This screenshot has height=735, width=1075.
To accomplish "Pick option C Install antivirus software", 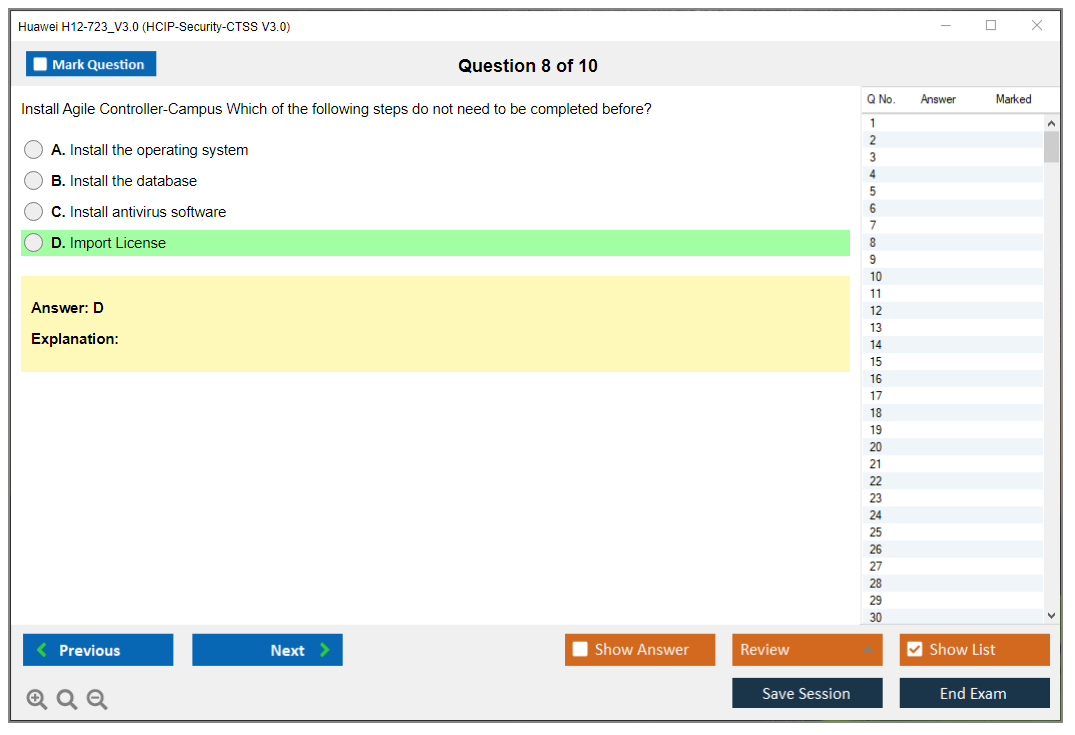I will [34, 212].
